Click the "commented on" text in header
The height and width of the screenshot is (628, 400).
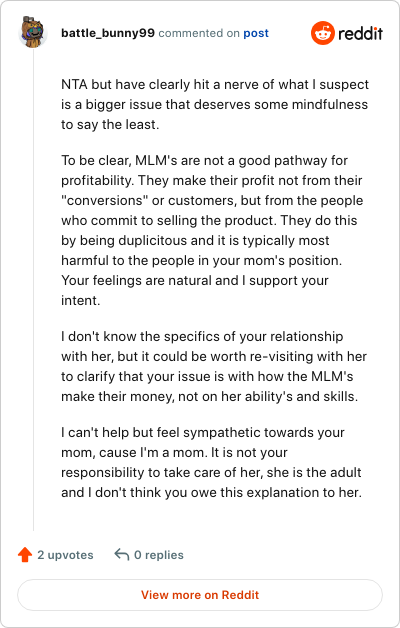[199, 33]
